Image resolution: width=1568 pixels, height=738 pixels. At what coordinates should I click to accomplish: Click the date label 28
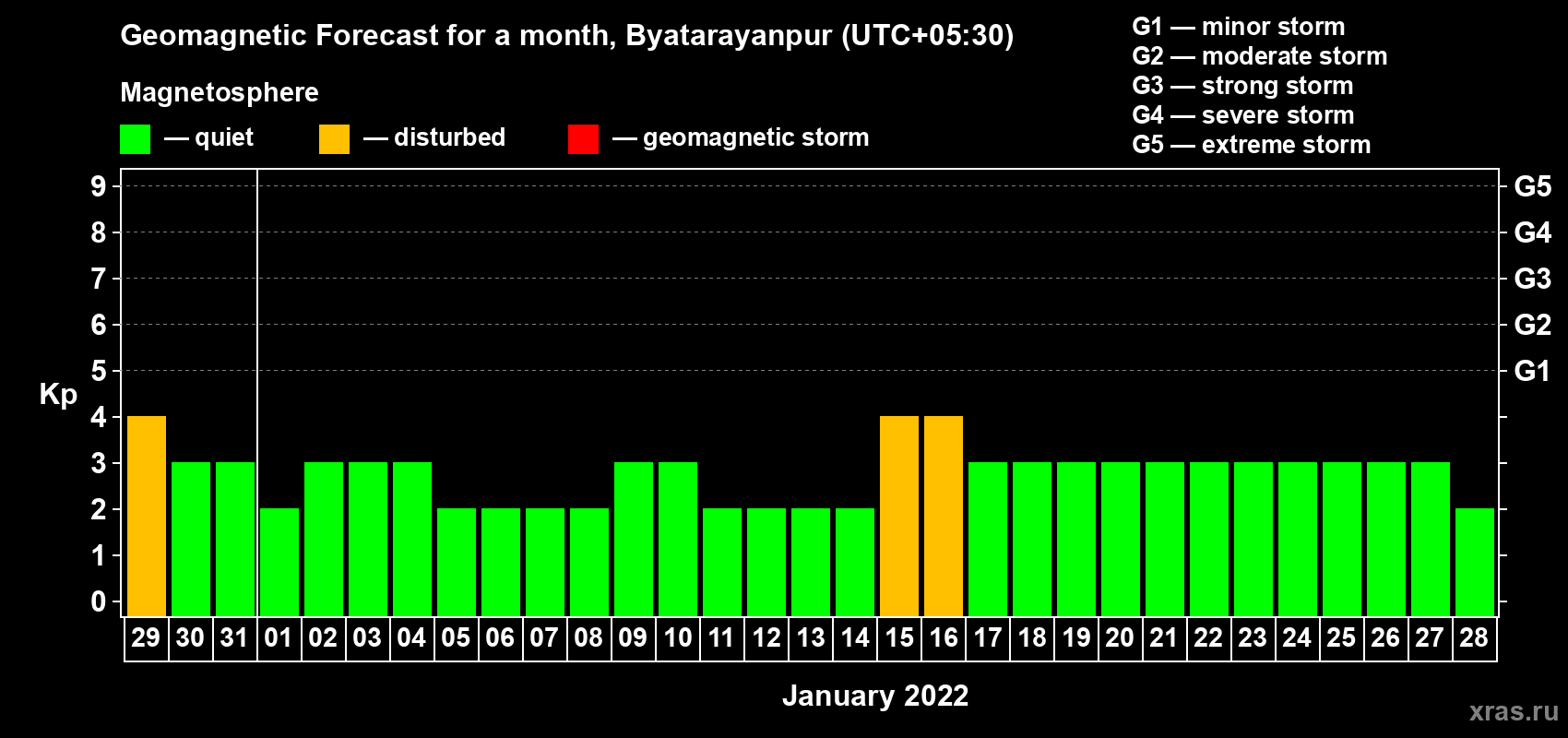pyautogui.click(x=1474, y=637)
